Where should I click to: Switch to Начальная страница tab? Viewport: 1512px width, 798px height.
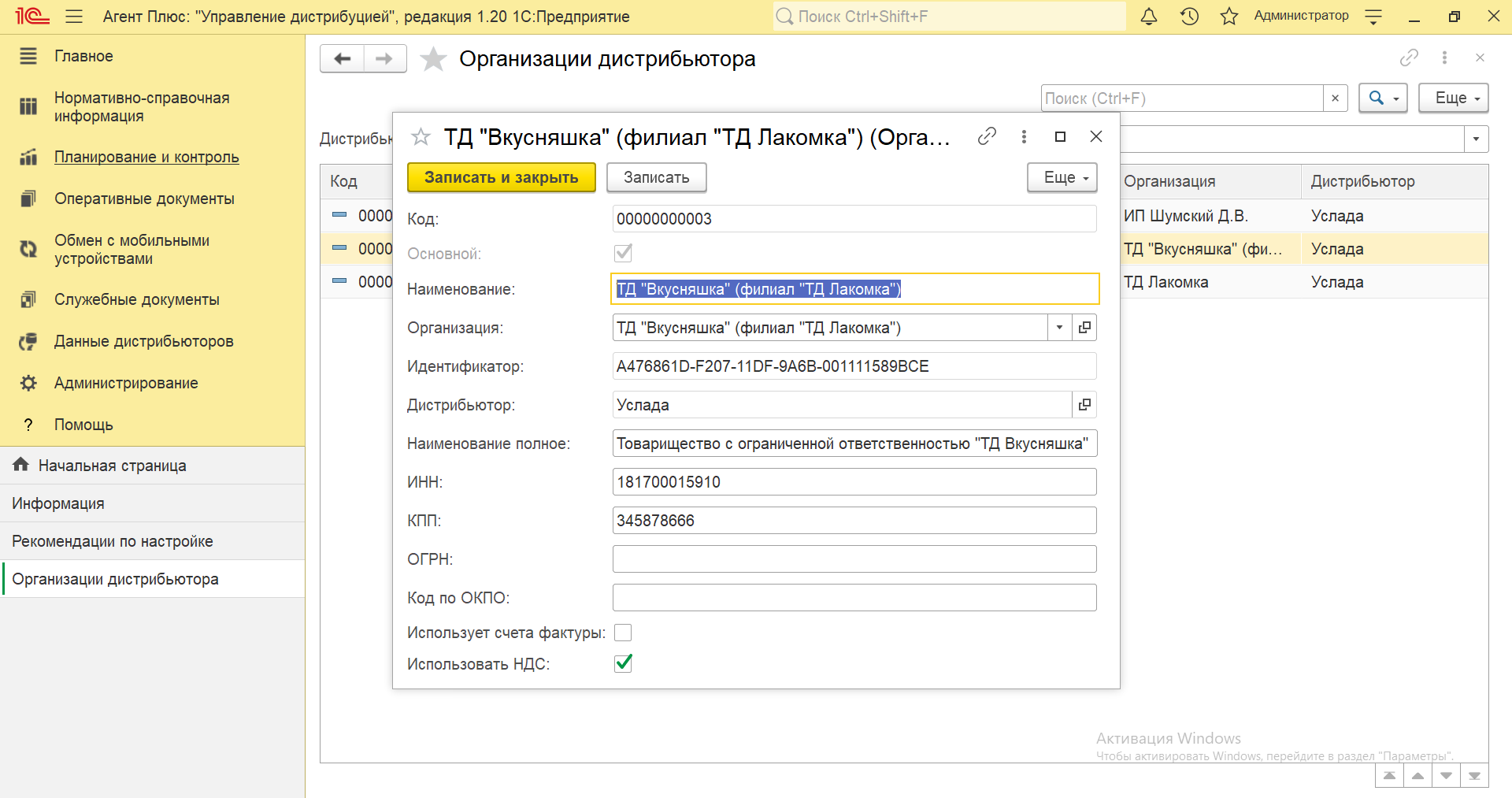(153, 466)
